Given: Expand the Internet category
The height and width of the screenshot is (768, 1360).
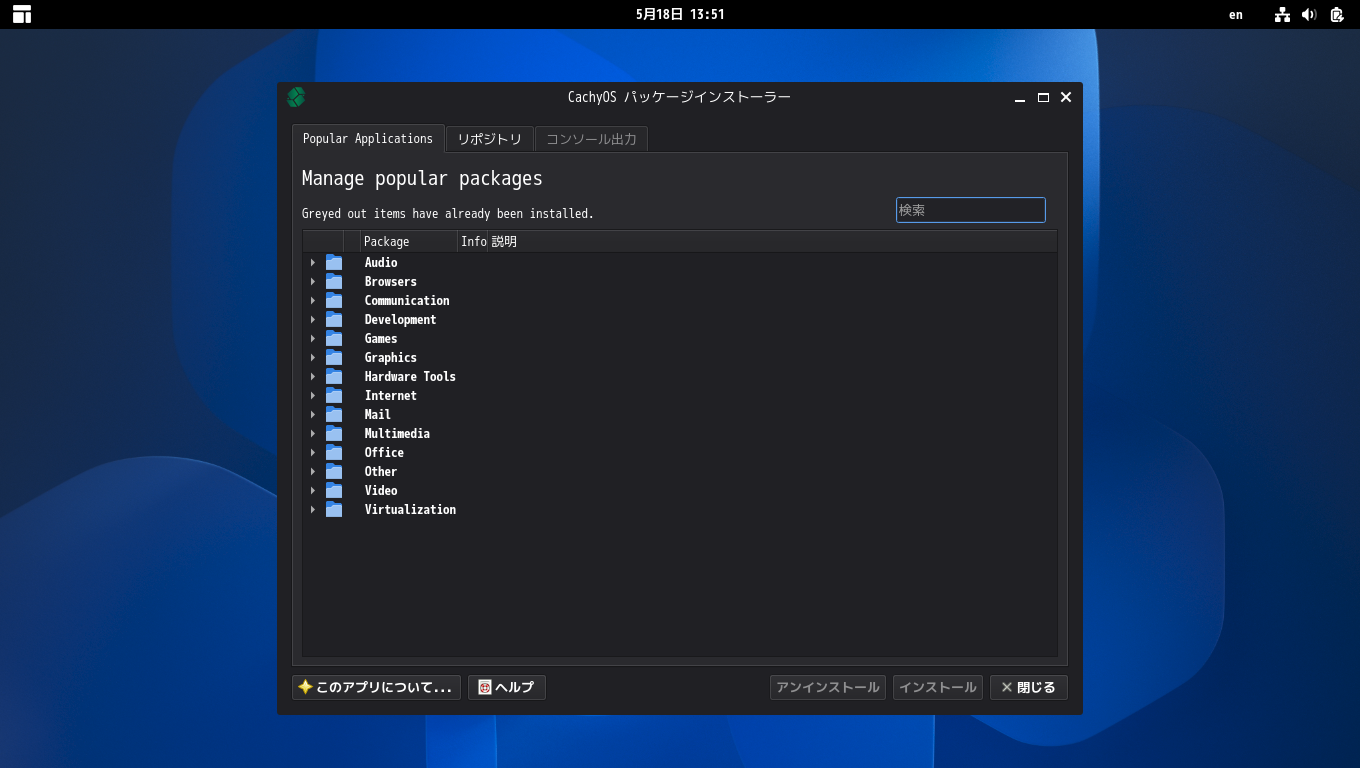Looking at the screenshot, I should (313, 395).
